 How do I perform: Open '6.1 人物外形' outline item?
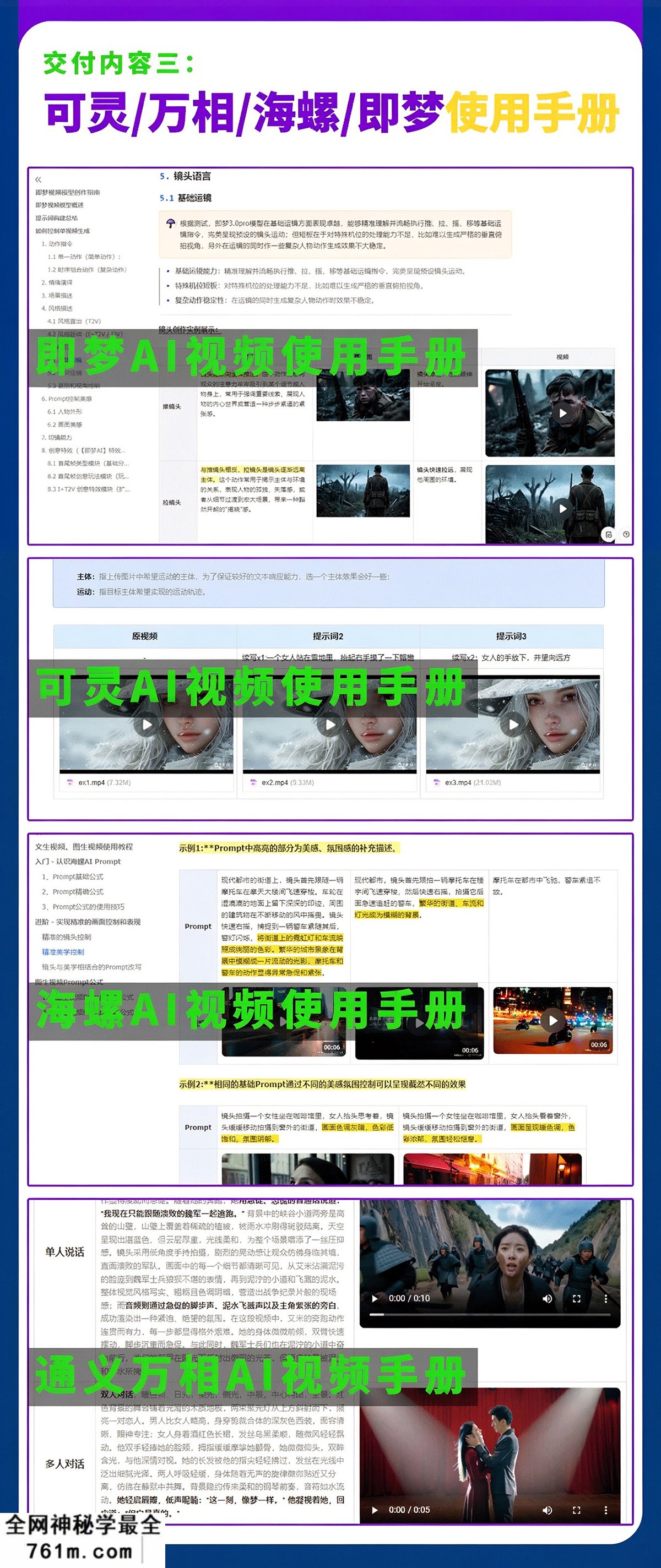pos(64,411)
